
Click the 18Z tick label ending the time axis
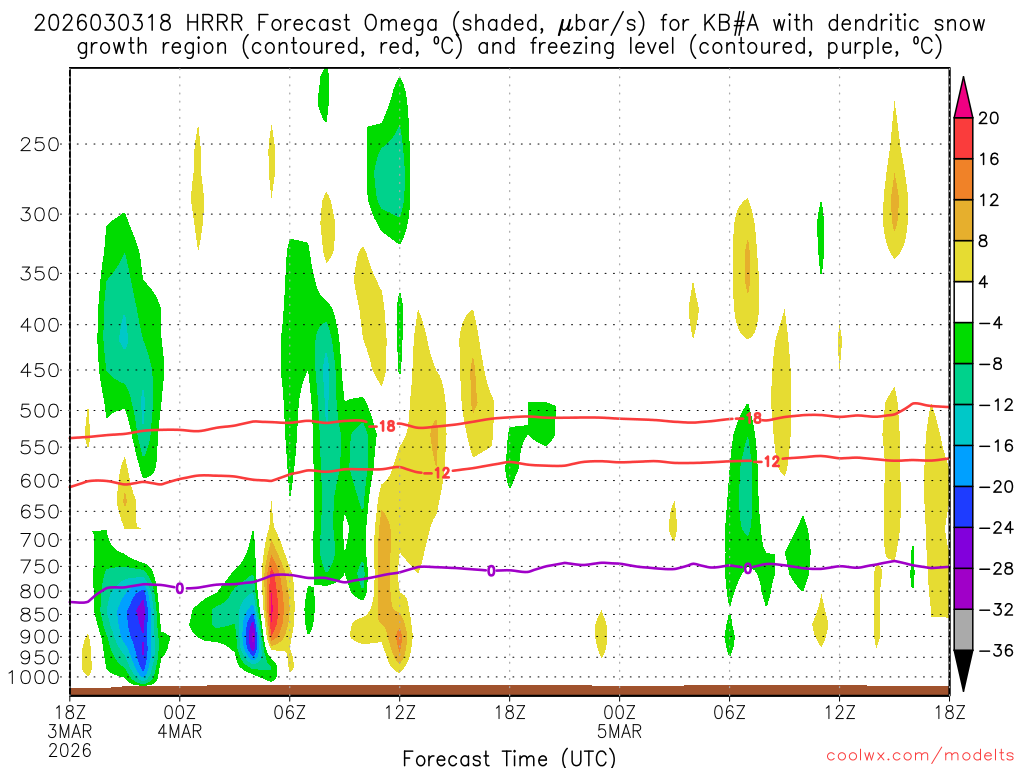(x=950, y=712)
